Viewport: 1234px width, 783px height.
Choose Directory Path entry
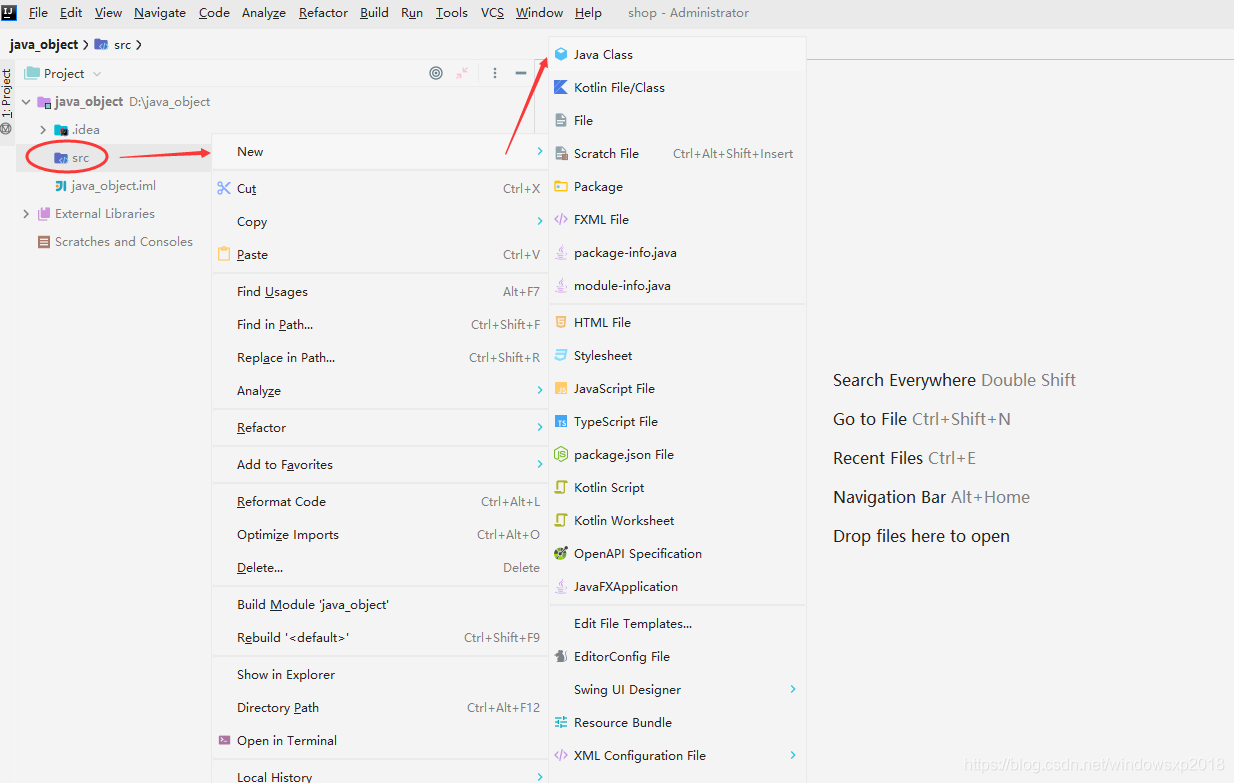380,708
